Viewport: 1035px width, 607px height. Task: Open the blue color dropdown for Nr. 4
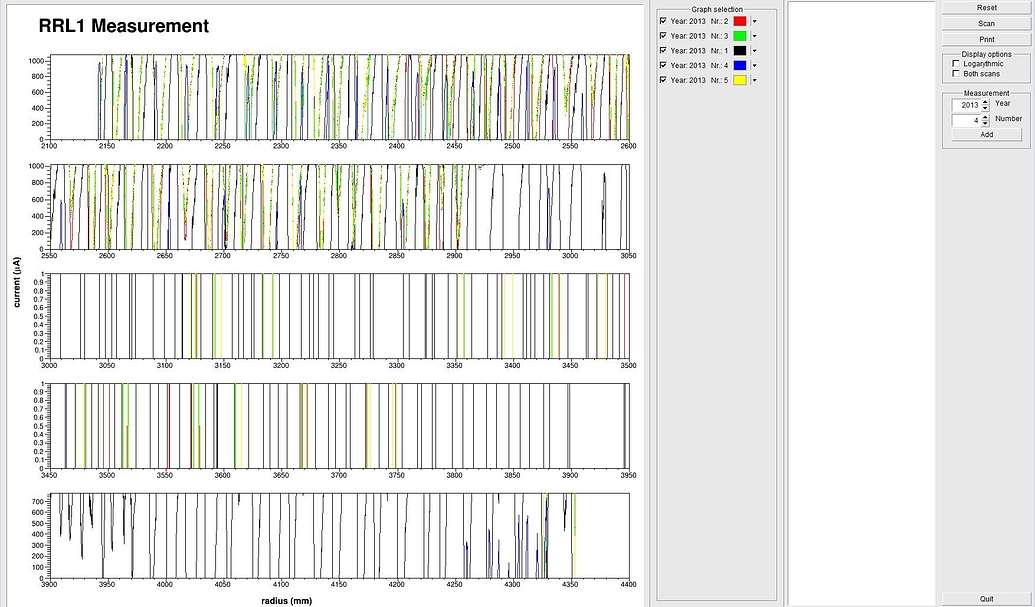click(754, 65)
